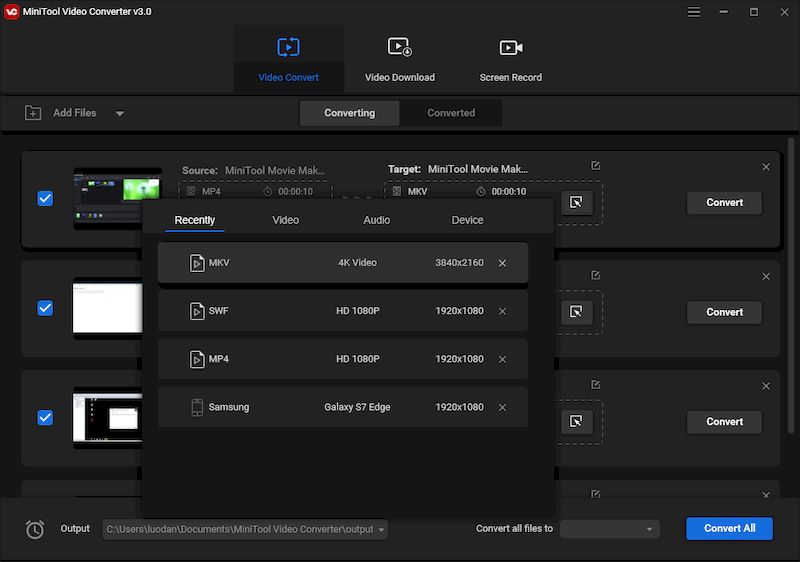Image resolution: width=800 pixels, height=562 pixels.
Task: Click the Video Convert icon
Action: click(x=288, y=47)
